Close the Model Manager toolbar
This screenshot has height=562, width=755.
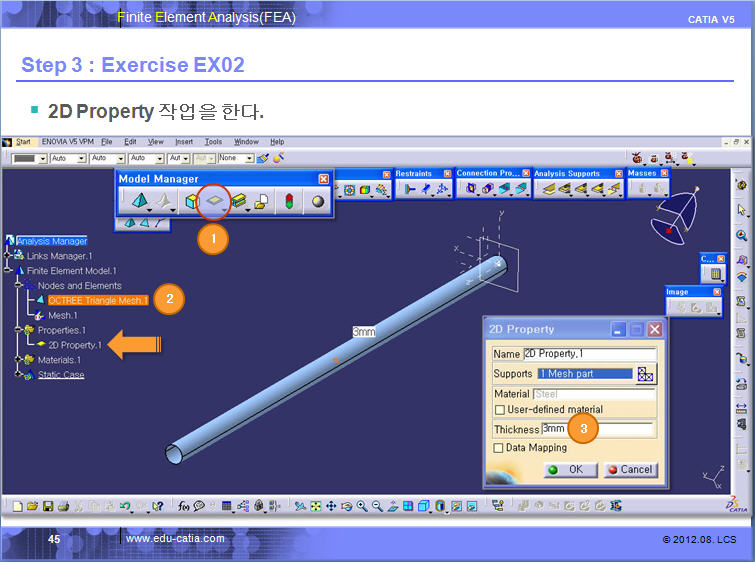click(323, 179)
